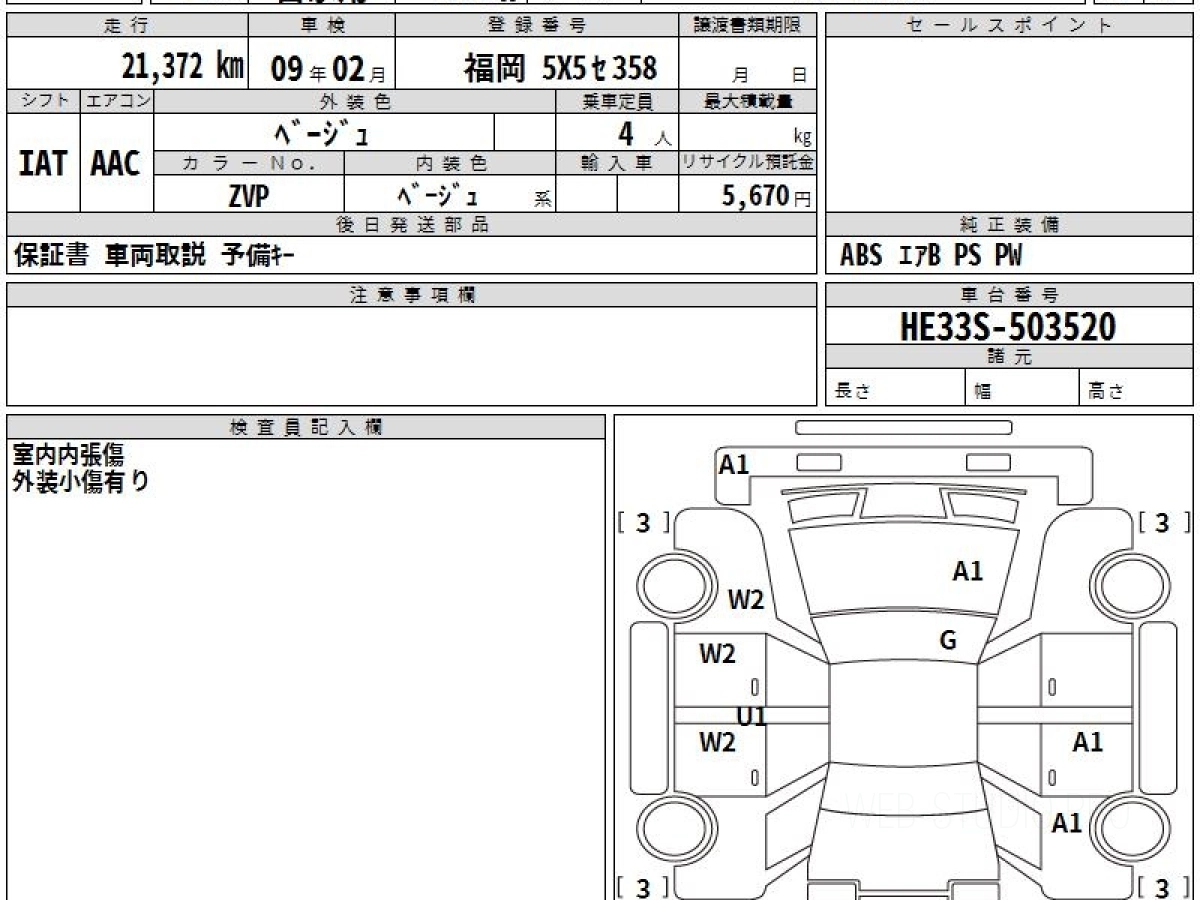Select the color number ZVP
Image resolution: width=1200 pixels, height=900 pixels.
(248, 197)
